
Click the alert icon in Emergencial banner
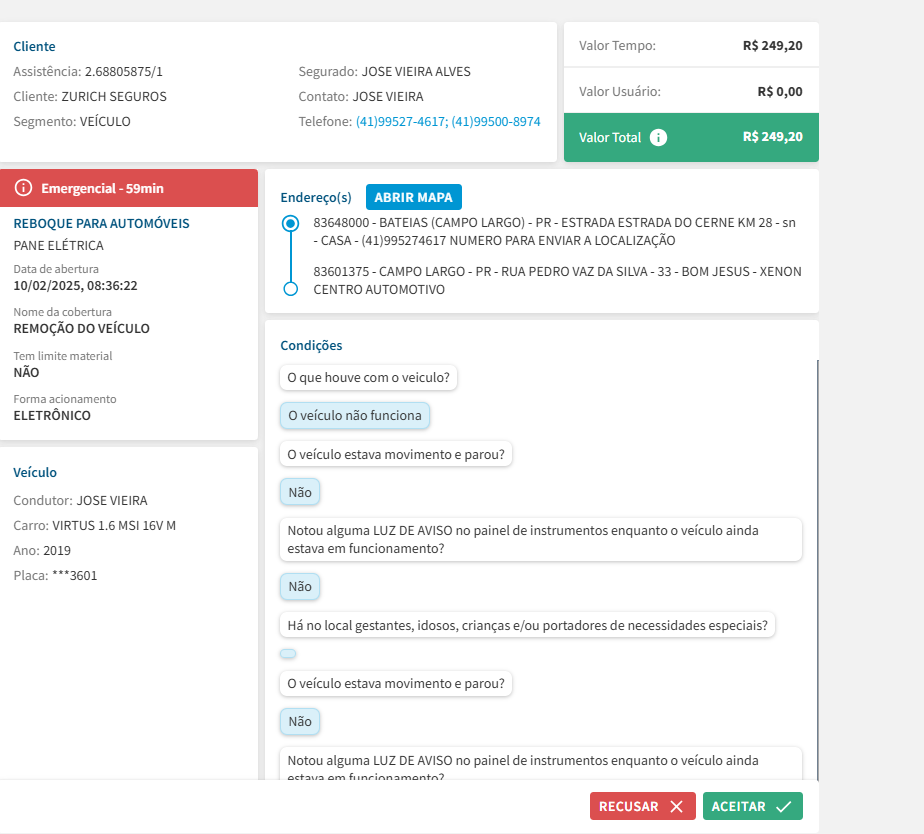click(x=24, y=188)
